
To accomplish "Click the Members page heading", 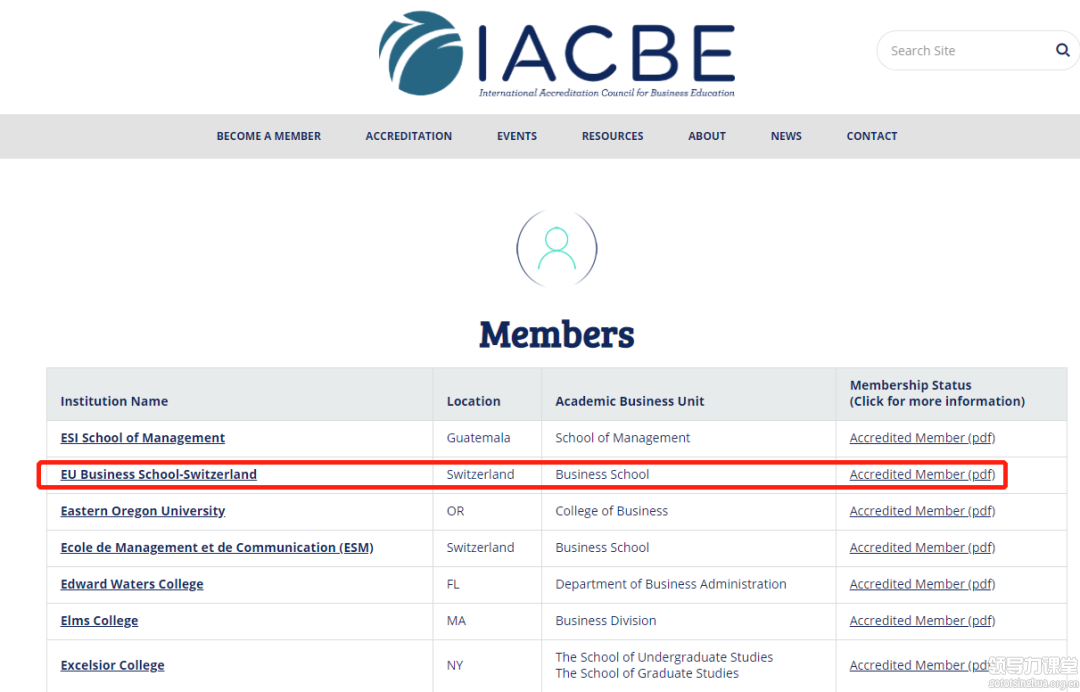I will click(x=557, y=335).
